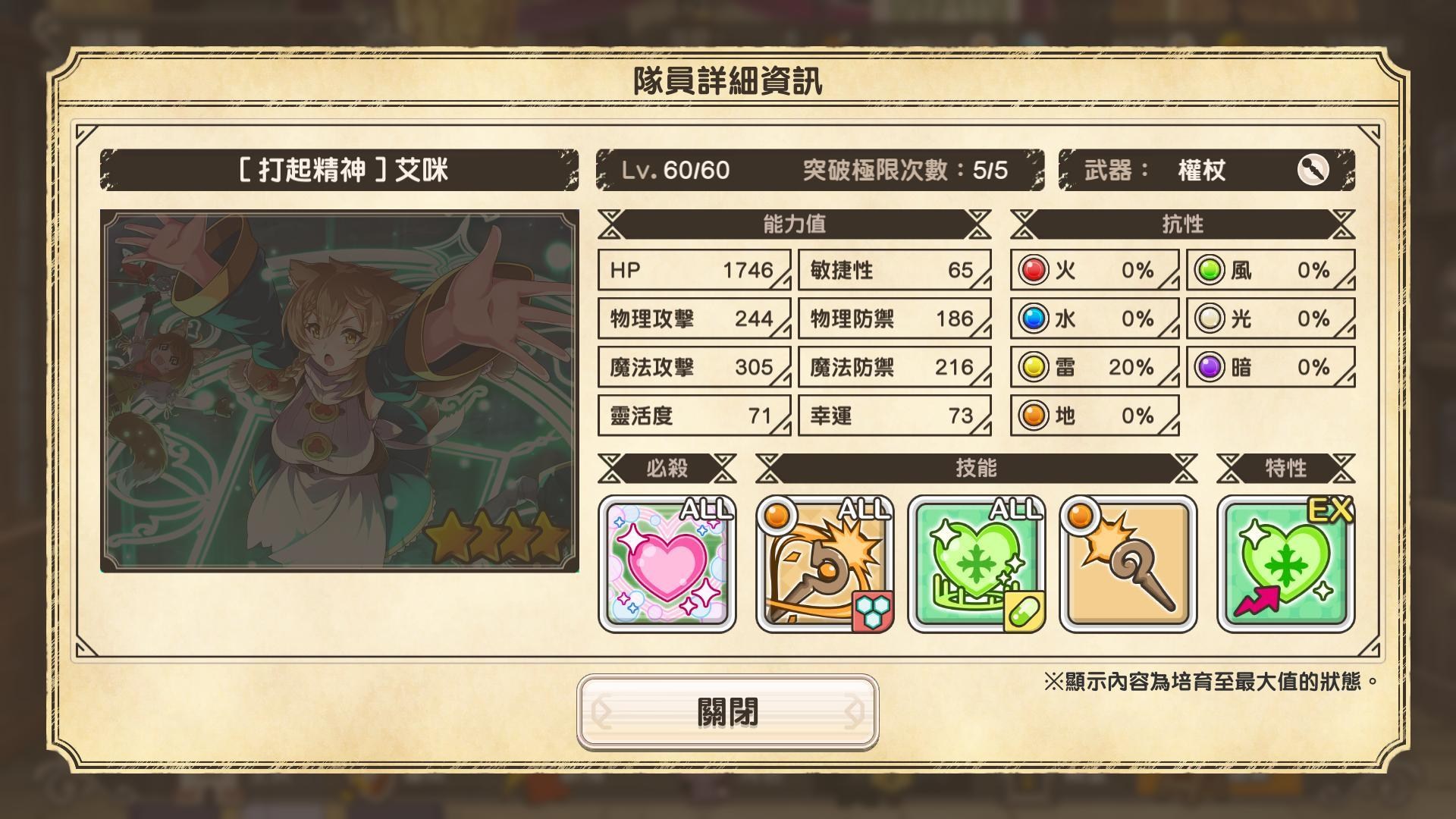The width and height of the screenshot is (1456, 819).
Task: Click the 能力值 section header
Action: (x=794, y=224)
